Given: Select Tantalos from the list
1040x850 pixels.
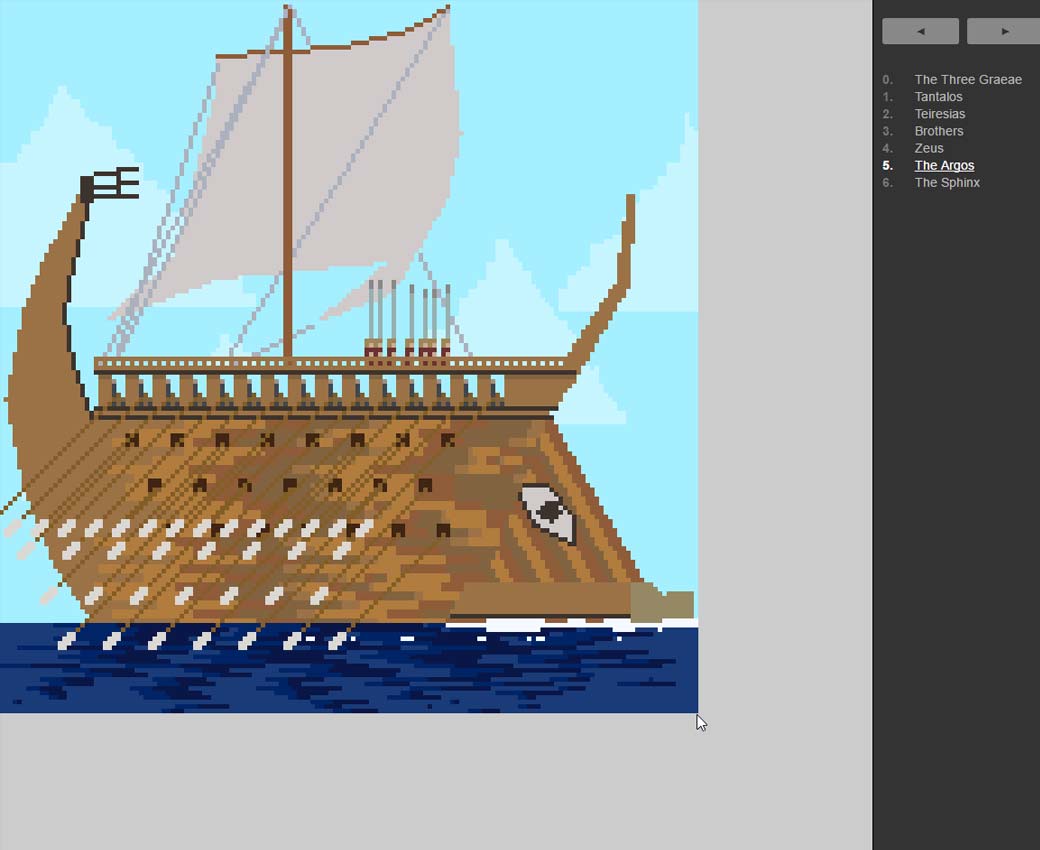Looking at the screenshot, I should pyautogui.click(x=938, y=97).
